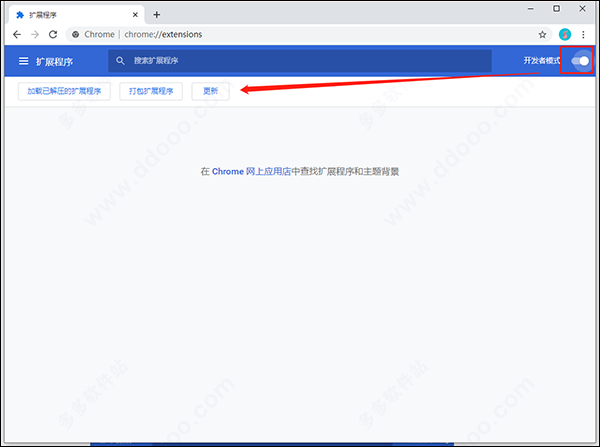Screen dimensions: 600x447
Task: Click the 更新 button
Action: click(210, 91)
